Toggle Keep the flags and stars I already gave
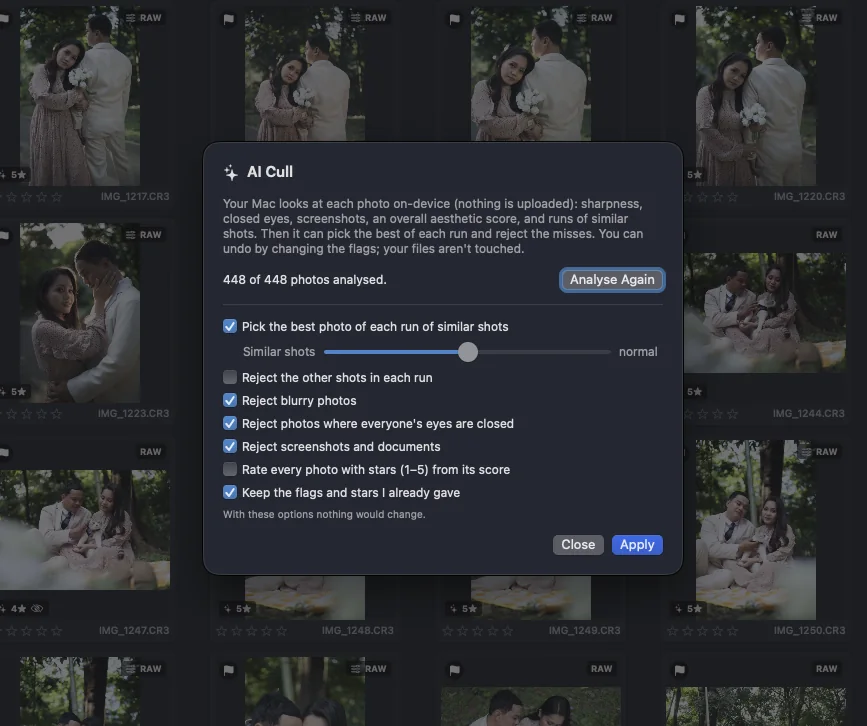This screenshot has height=726, width=867. 230,492
